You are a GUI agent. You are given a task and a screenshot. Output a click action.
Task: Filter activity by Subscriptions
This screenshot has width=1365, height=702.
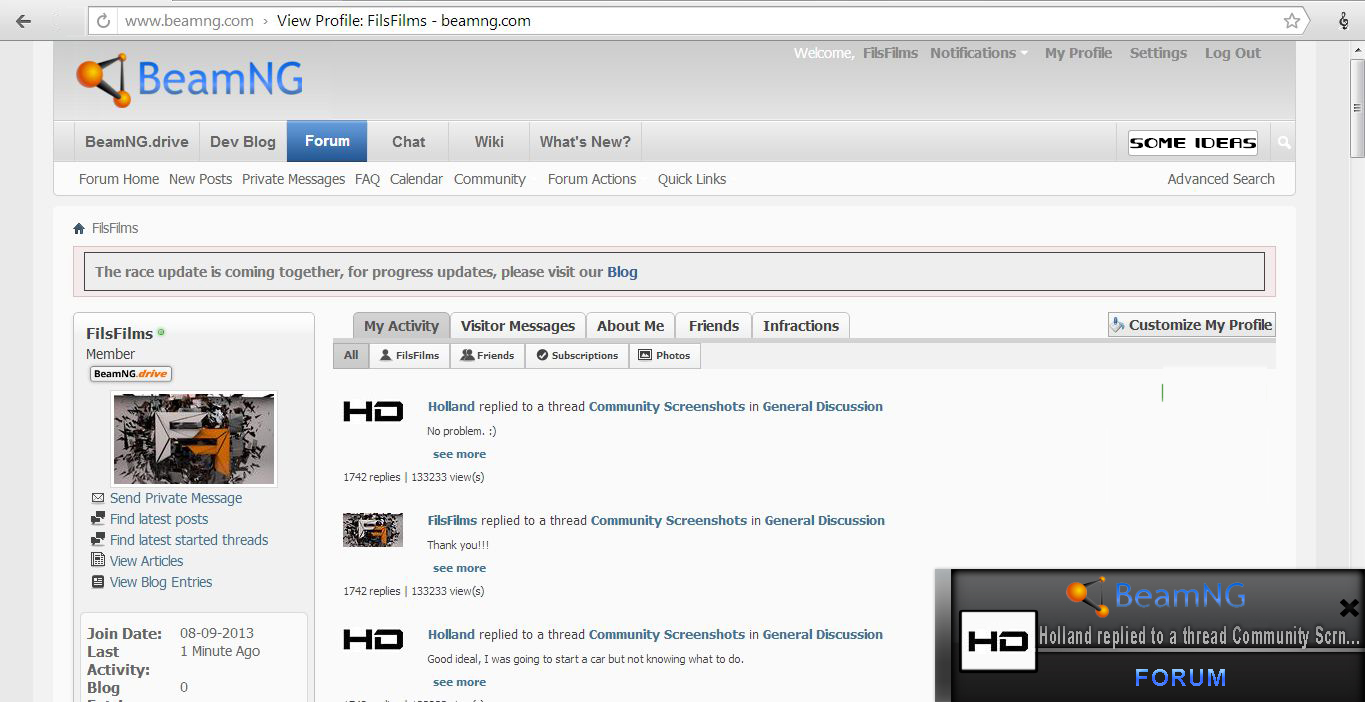[577, 355]
